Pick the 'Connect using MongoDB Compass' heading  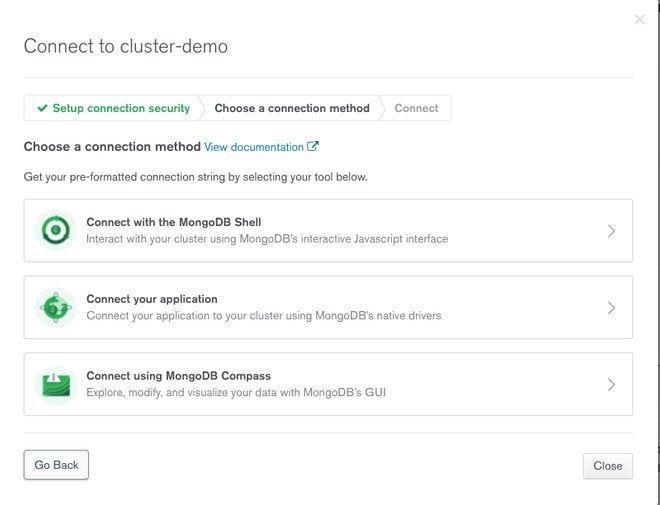click(x=178, y=376)
